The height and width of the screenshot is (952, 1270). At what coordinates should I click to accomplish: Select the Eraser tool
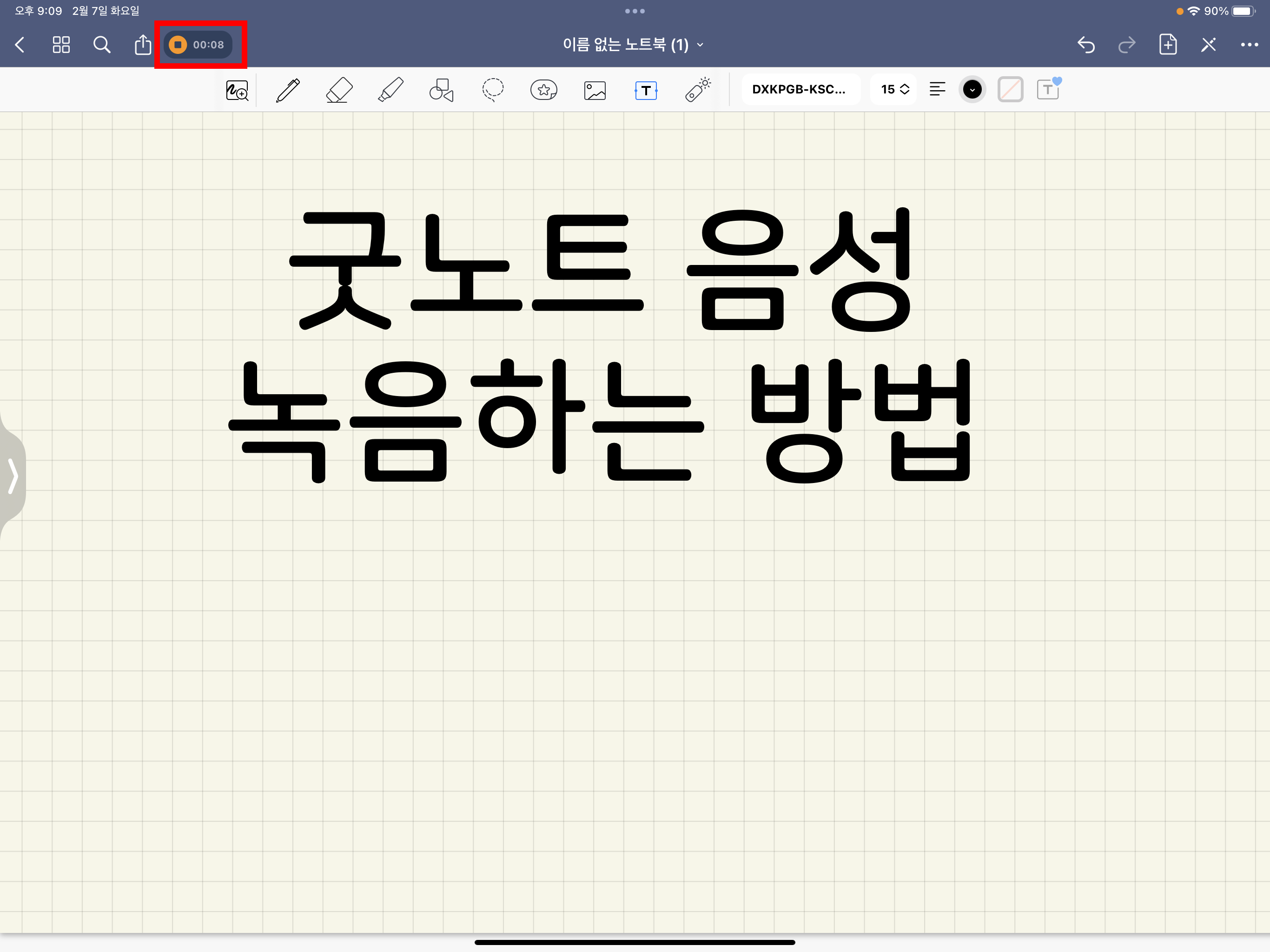(339, 90)
